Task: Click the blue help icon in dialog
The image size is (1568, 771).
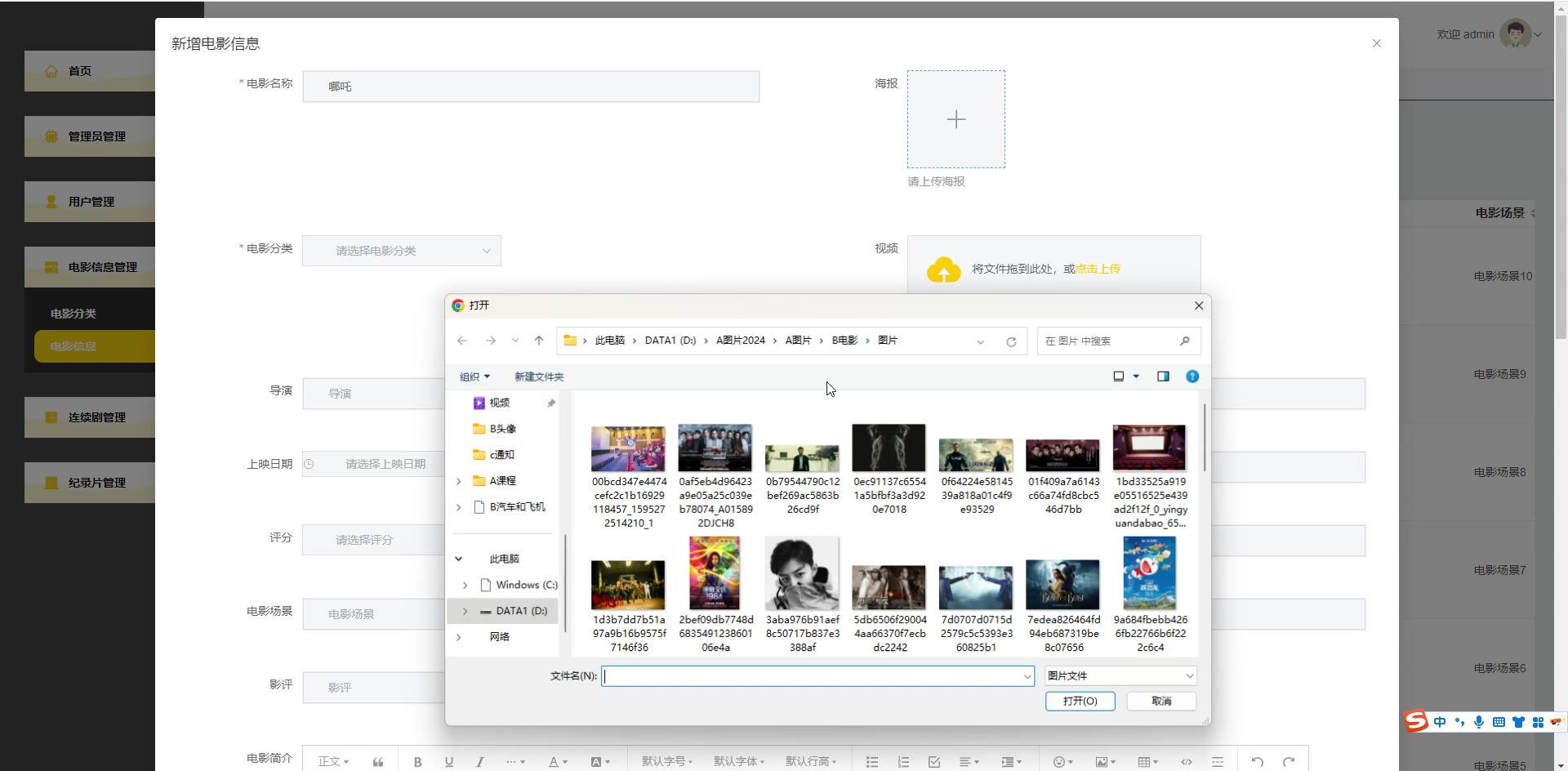Action: (x=1192, y=377)
